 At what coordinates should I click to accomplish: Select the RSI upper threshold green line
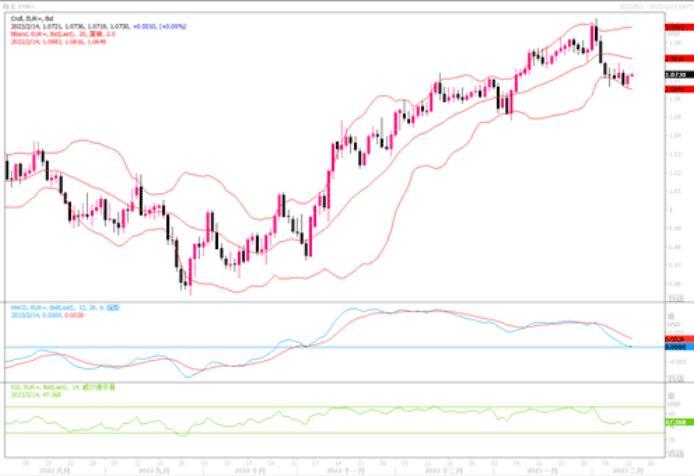[300, 406]
